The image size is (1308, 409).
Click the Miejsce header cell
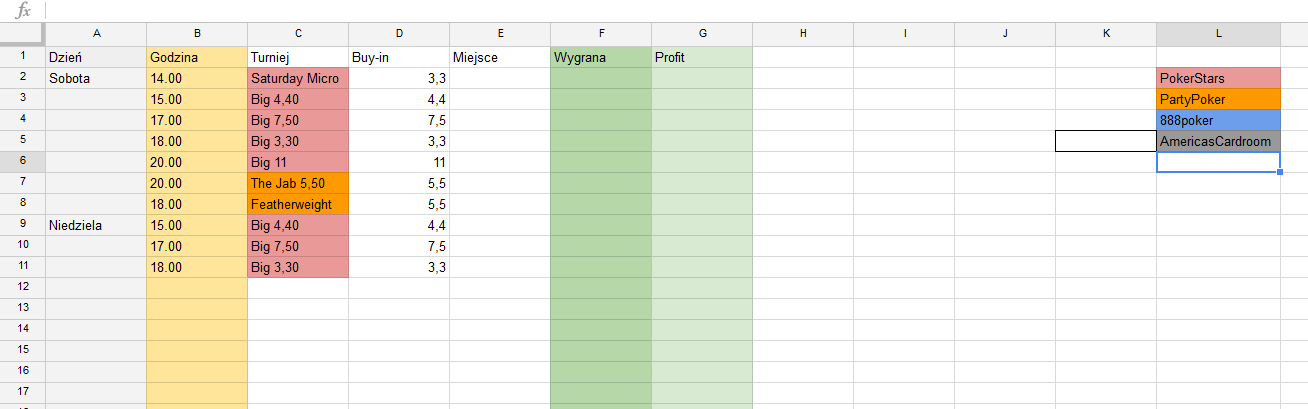(500, 57)
